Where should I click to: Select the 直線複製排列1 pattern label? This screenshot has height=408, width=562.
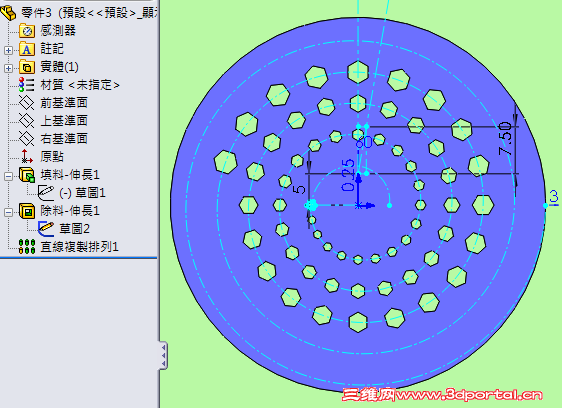pyautogui.click(x=79, y=247)
